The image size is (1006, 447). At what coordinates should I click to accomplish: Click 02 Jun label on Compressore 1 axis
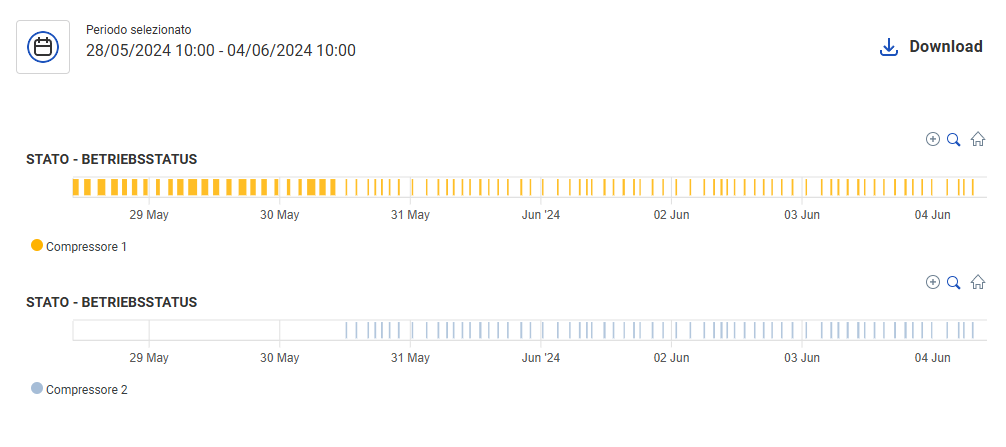[671, 215]
